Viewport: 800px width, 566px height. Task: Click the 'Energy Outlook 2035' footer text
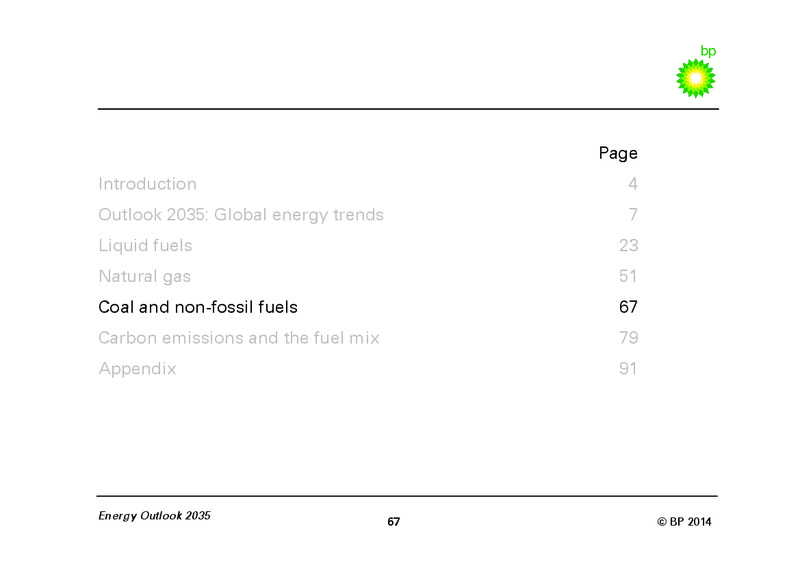pyautogui.click(x=155, y=516)
